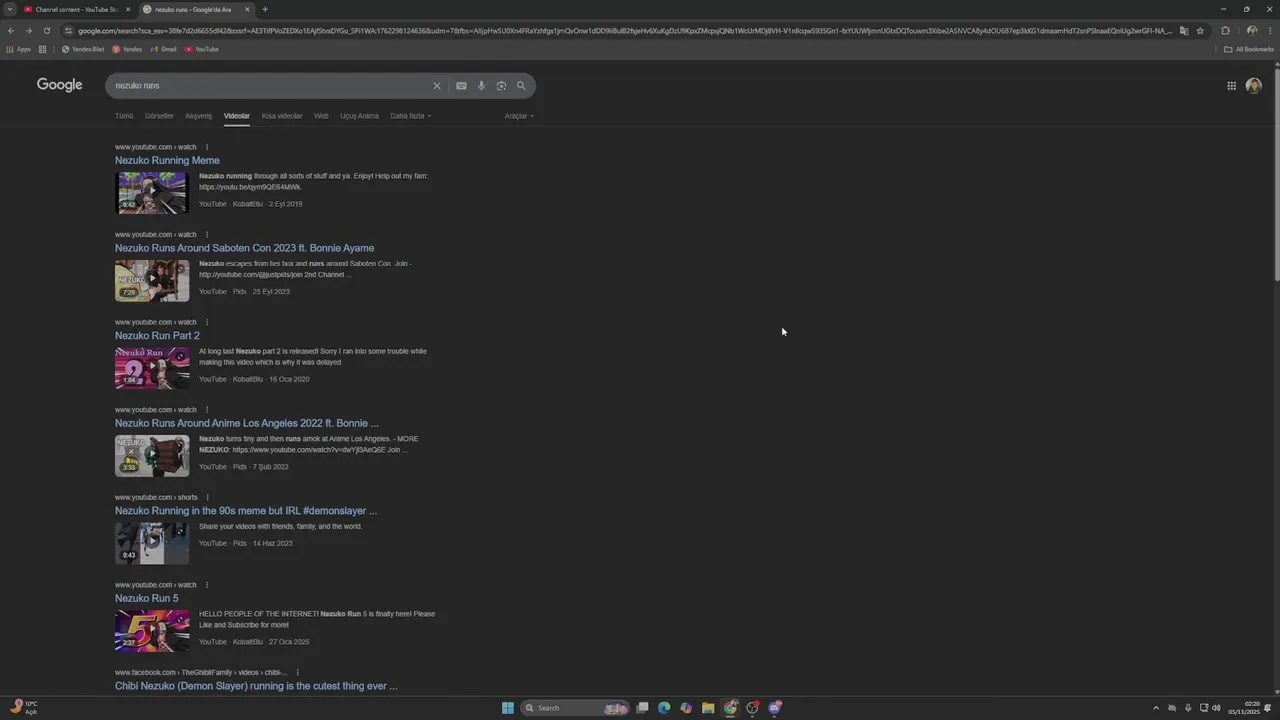The height and width of the screenshot is (720, 1280).
Task: Open the All Bookmarks folder
Action: coord(1249,49)
